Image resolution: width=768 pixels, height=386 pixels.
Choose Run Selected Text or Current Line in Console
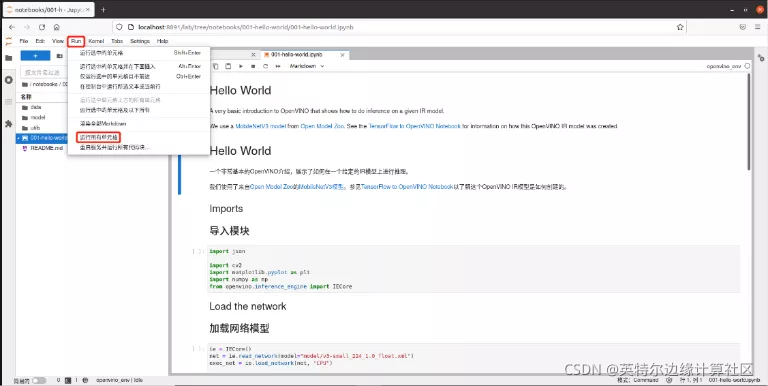[139, 87]
